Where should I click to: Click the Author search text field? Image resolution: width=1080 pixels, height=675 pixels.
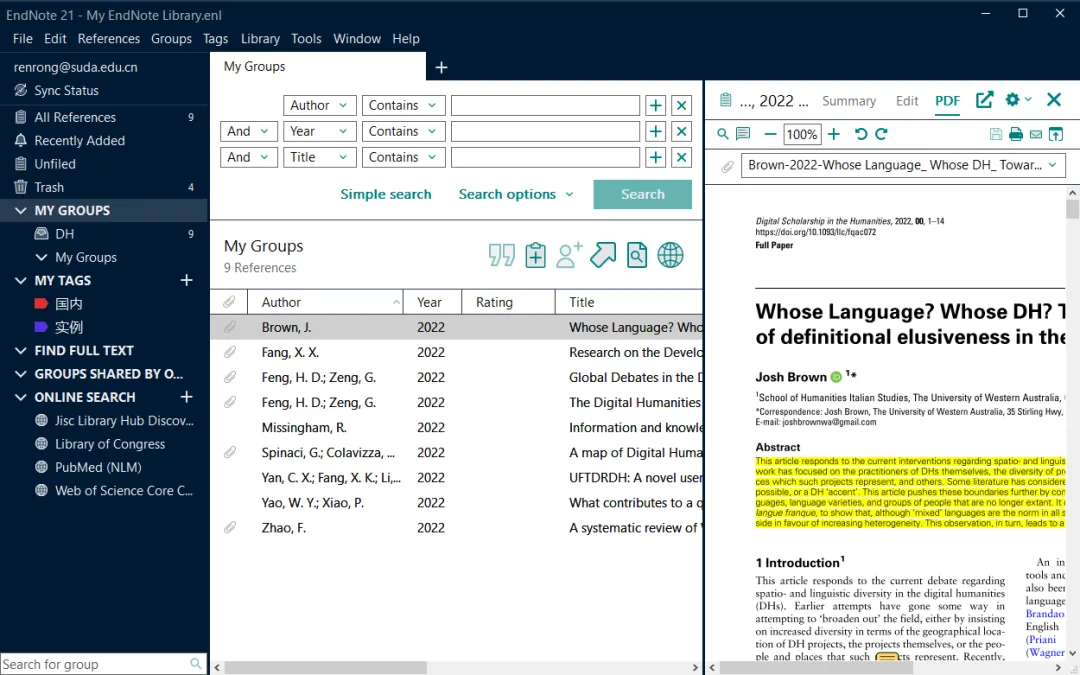tap(546, 105)
